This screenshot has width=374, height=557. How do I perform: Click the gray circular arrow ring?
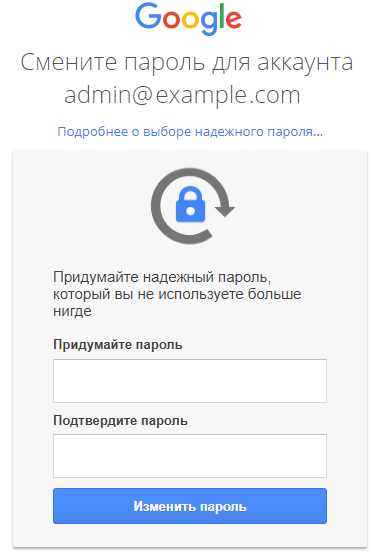[x=192, y=206]
